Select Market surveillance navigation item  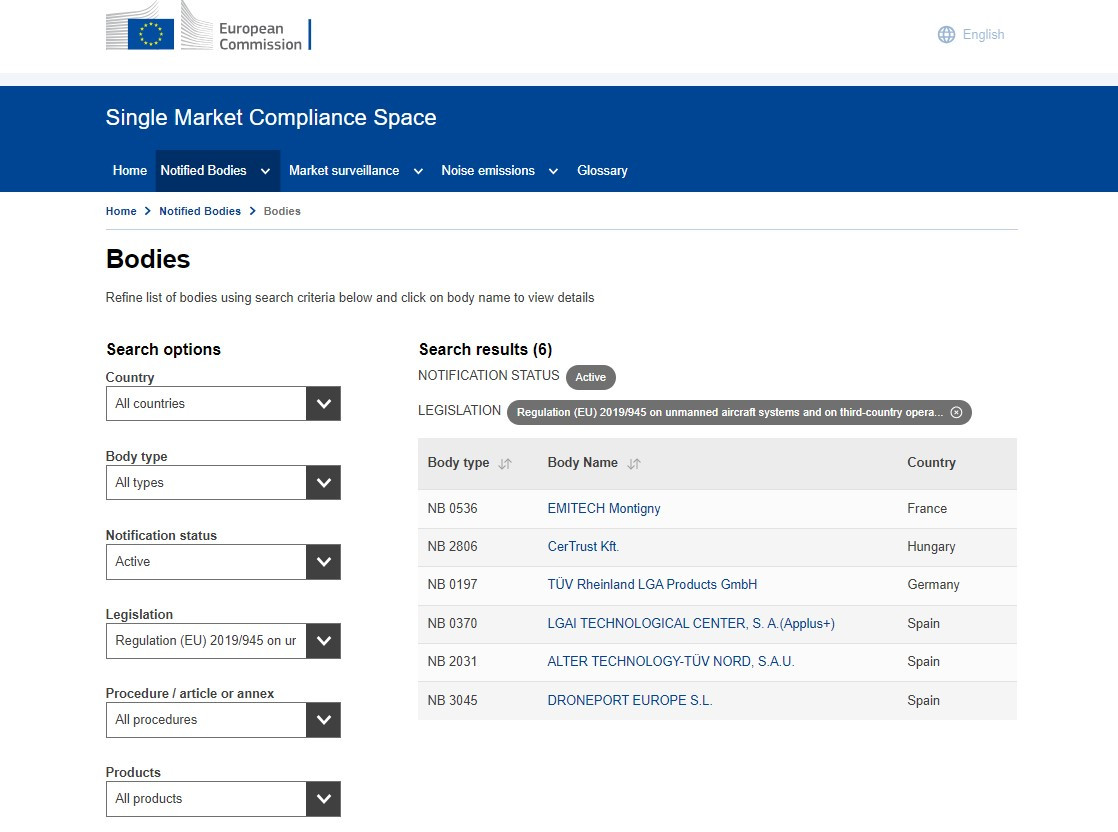344,170
